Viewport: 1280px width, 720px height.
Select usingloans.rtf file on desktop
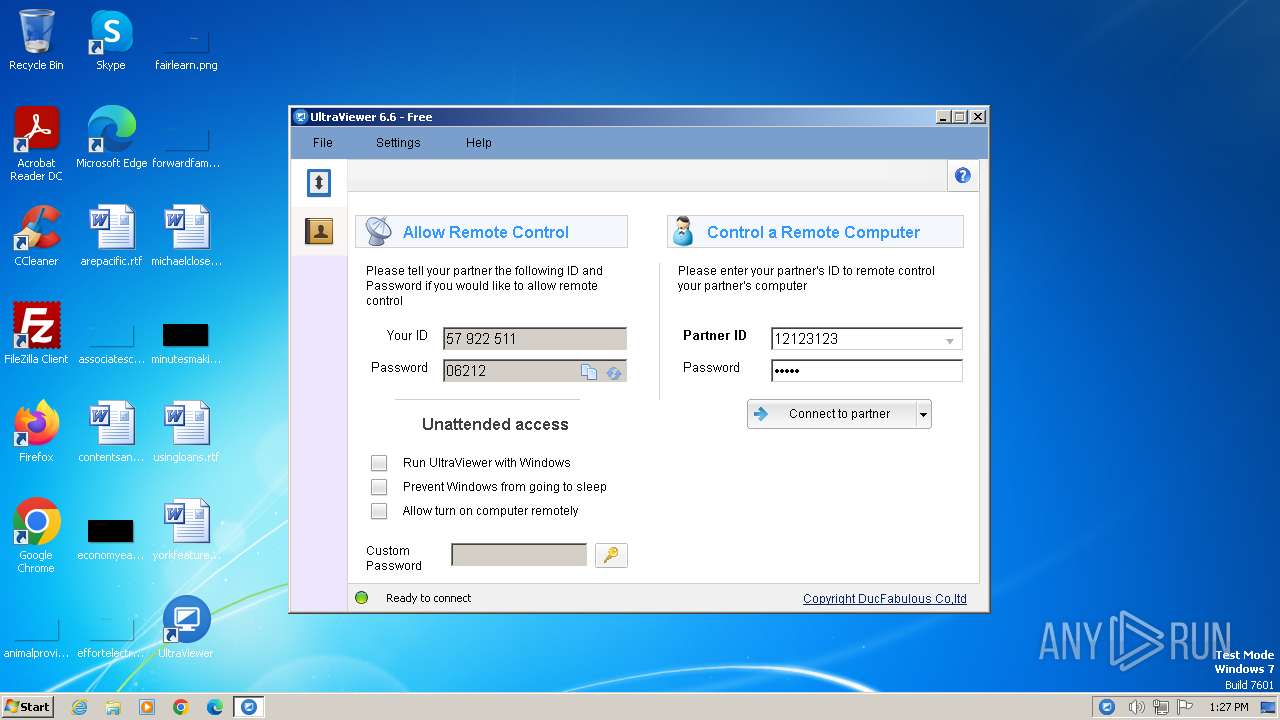pos(186,432)
